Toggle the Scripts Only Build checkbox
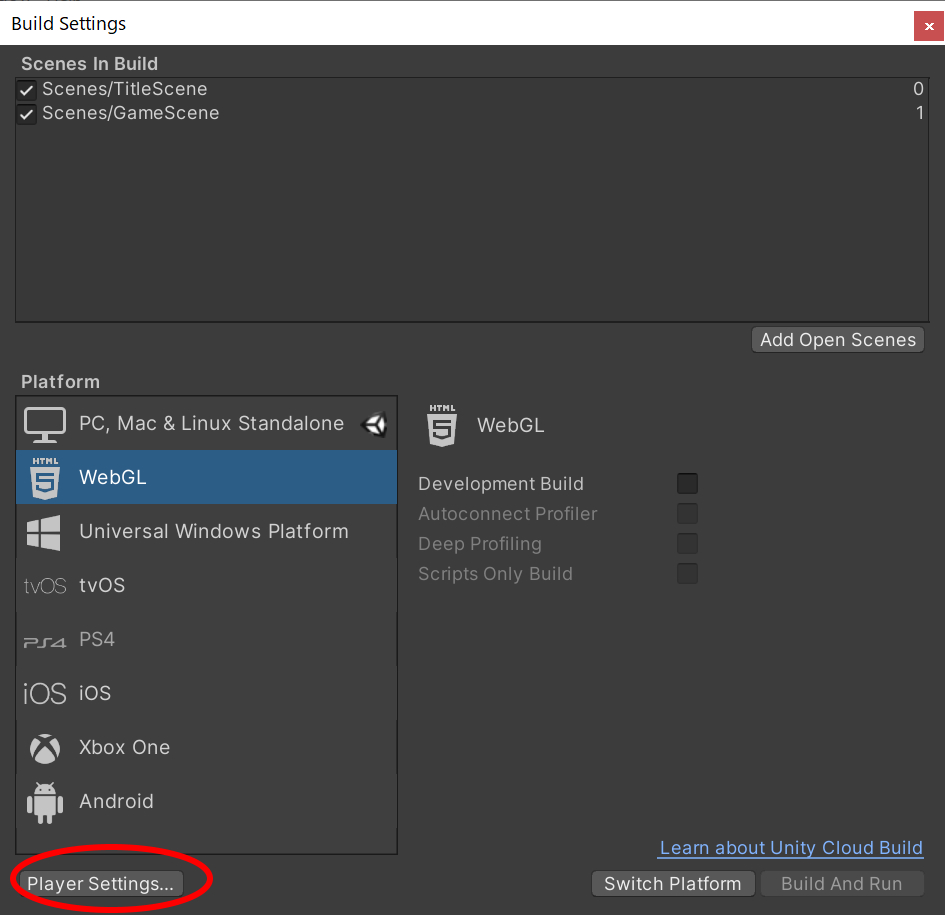 pos(687,574)
